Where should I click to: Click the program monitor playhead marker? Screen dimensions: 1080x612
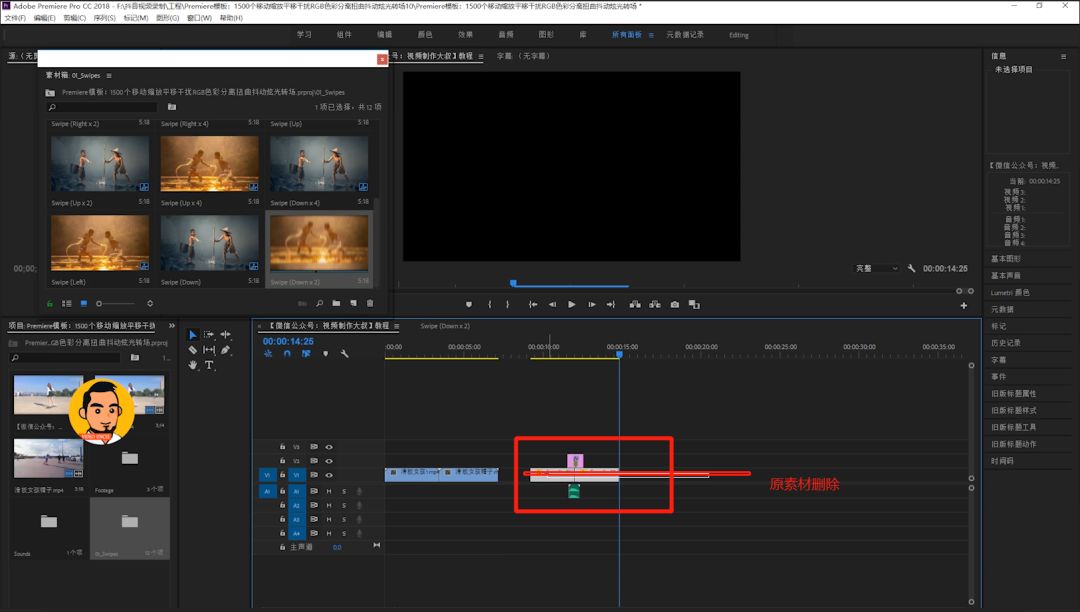[x=513, y=283]
